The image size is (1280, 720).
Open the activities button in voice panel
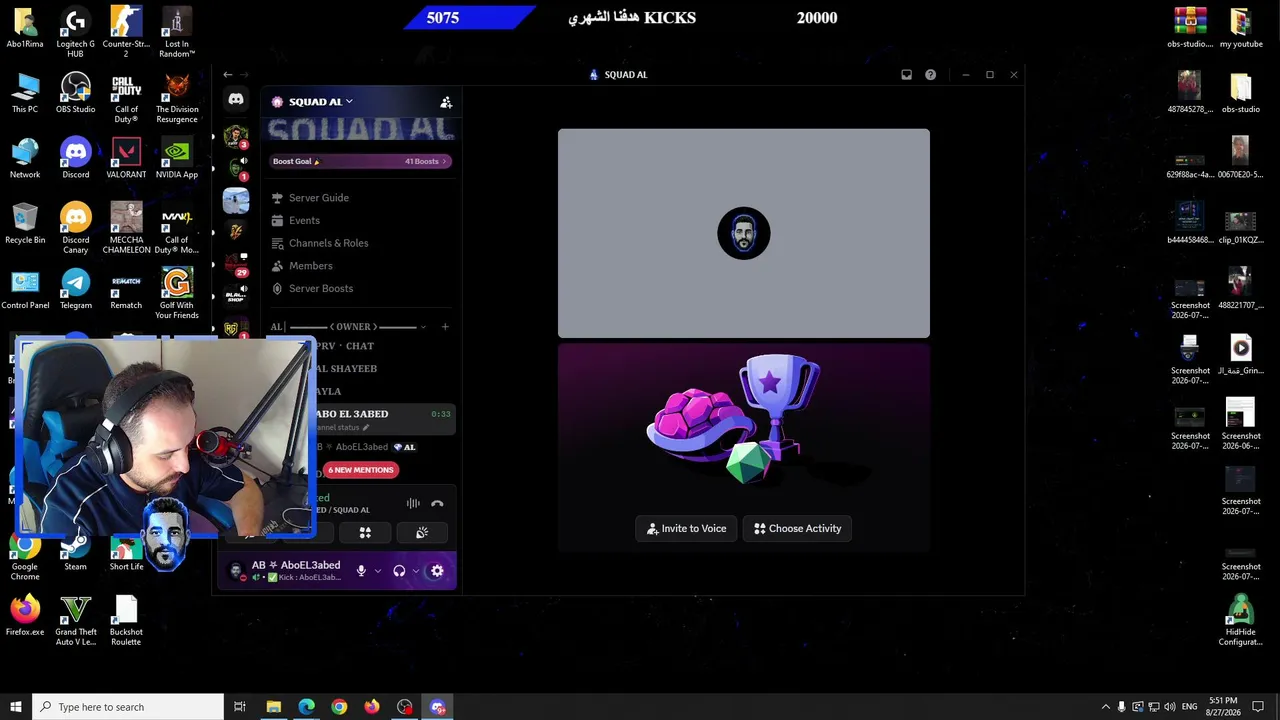point(365,533)
